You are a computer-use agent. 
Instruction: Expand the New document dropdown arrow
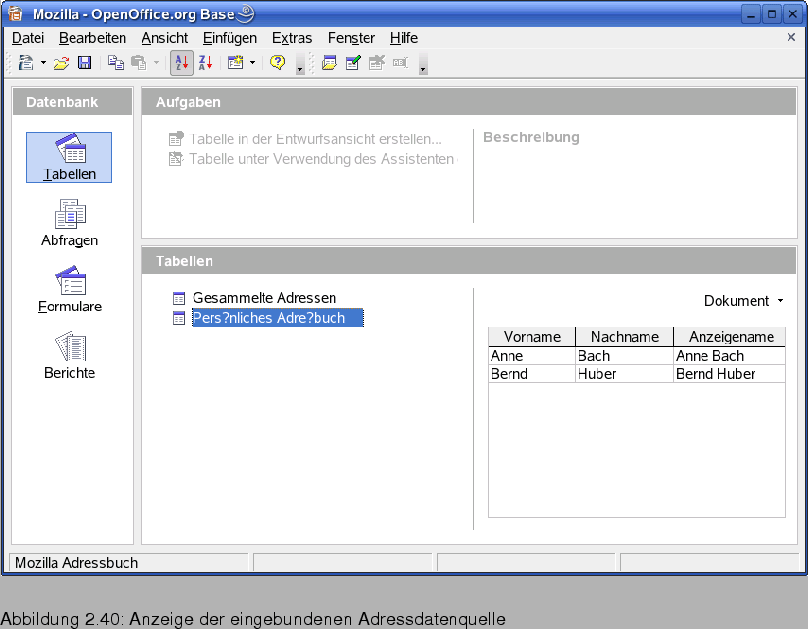tap(43, 63)
